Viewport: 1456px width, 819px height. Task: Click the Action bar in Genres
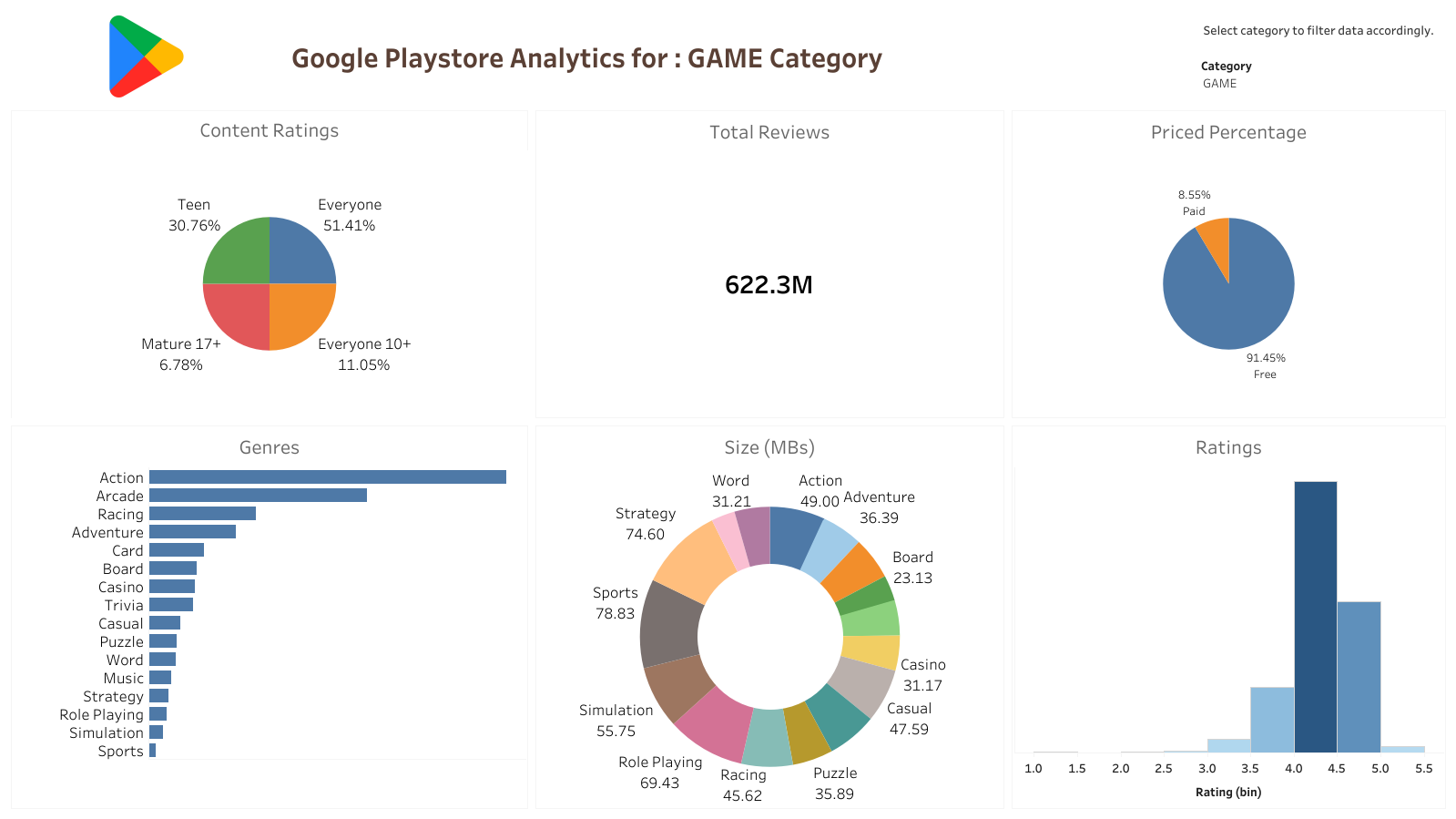328,477
